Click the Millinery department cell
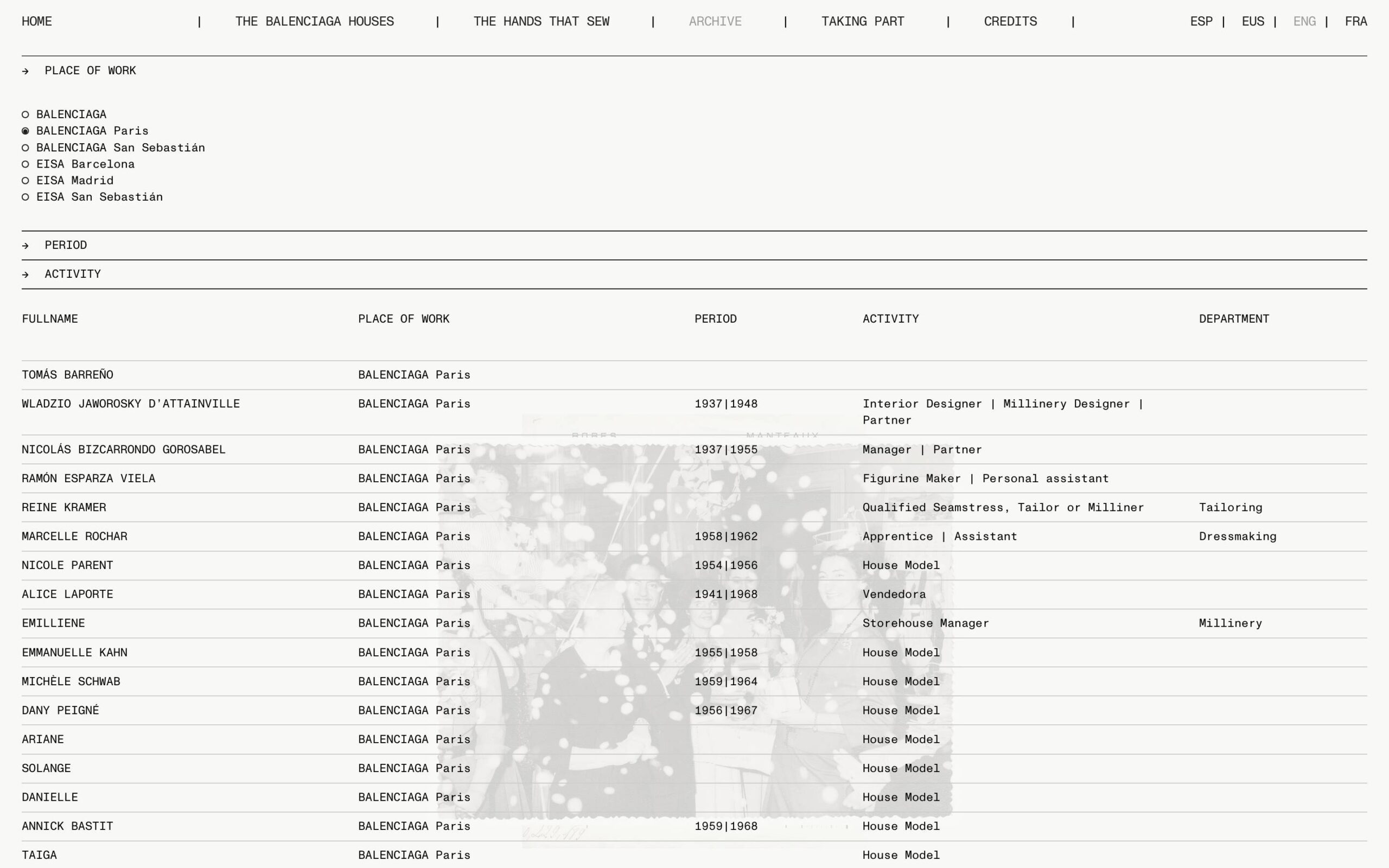This screenshot has height=868, width=1389. coord(1231,623)
